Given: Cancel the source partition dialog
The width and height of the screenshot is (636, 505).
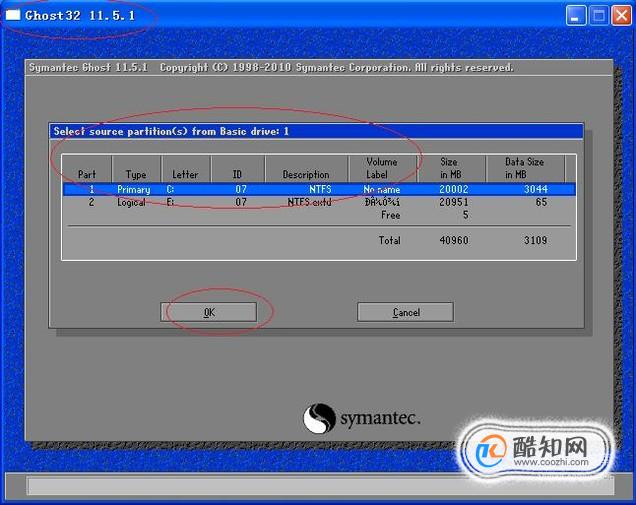Looking at the screenshot, I should point(405,312).
